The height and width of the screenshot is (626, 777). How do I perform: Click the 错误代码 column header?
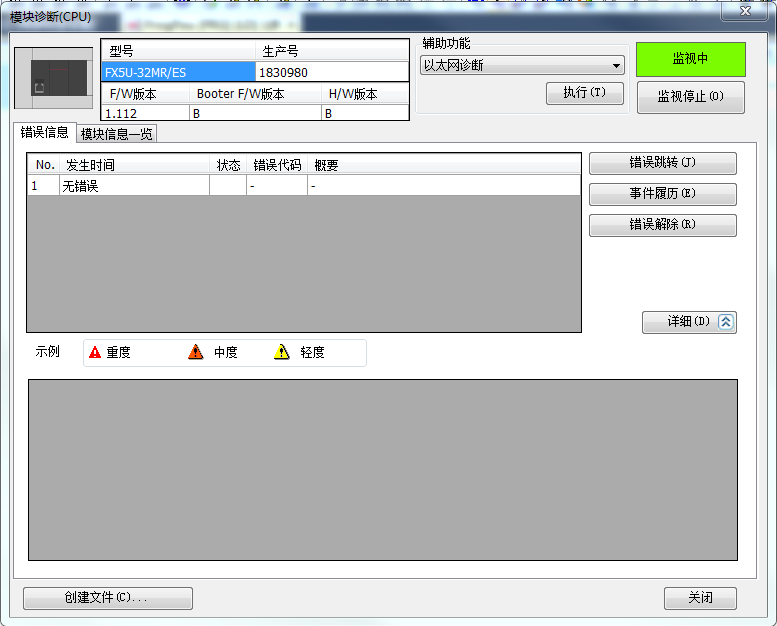pyautogui.click(x=277, y=165)
